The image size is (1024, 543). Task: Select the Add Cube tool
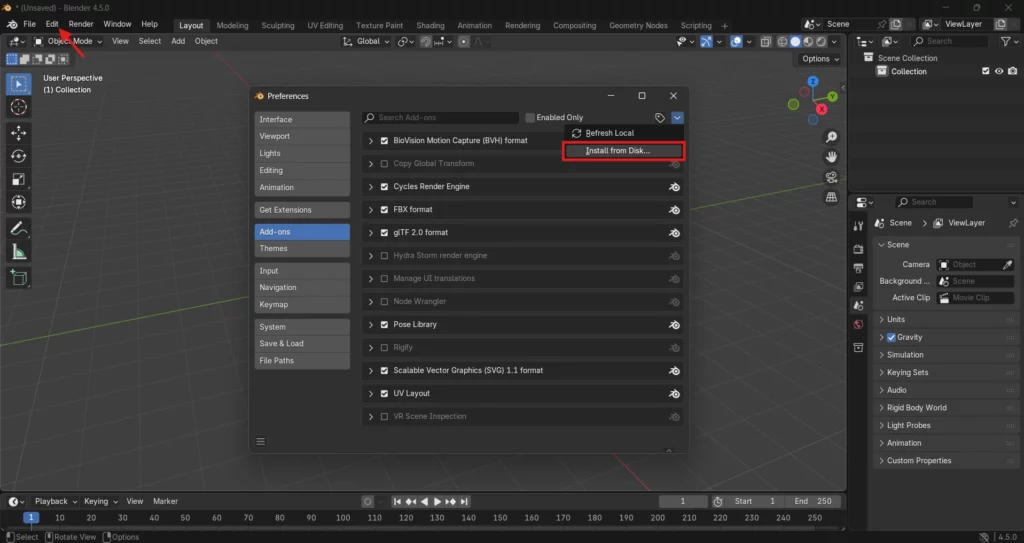(18, 278)
